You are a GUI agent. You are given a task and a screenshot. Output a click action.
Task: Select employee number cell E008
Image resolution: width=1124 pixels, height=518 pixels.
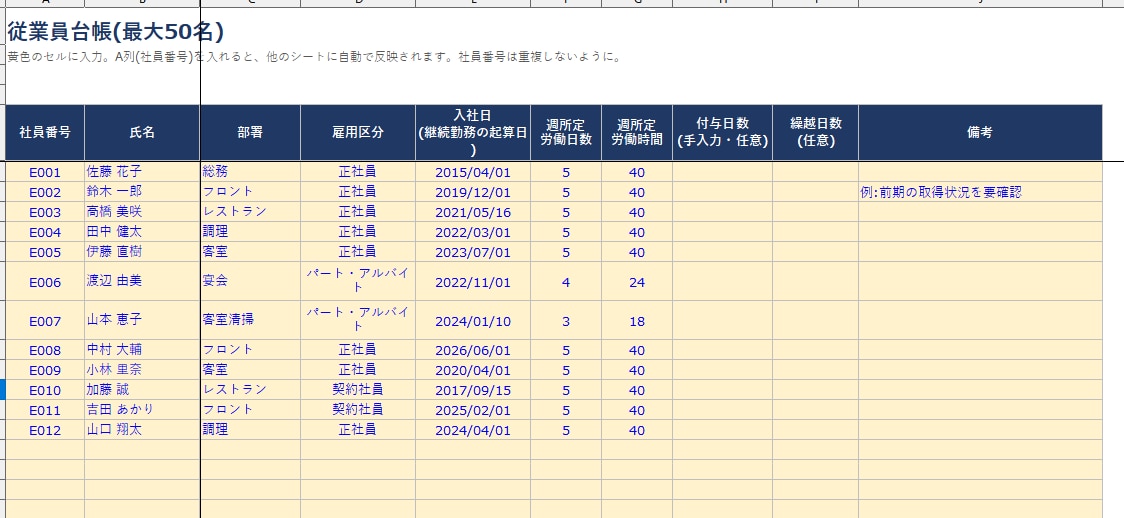(45, 350)
